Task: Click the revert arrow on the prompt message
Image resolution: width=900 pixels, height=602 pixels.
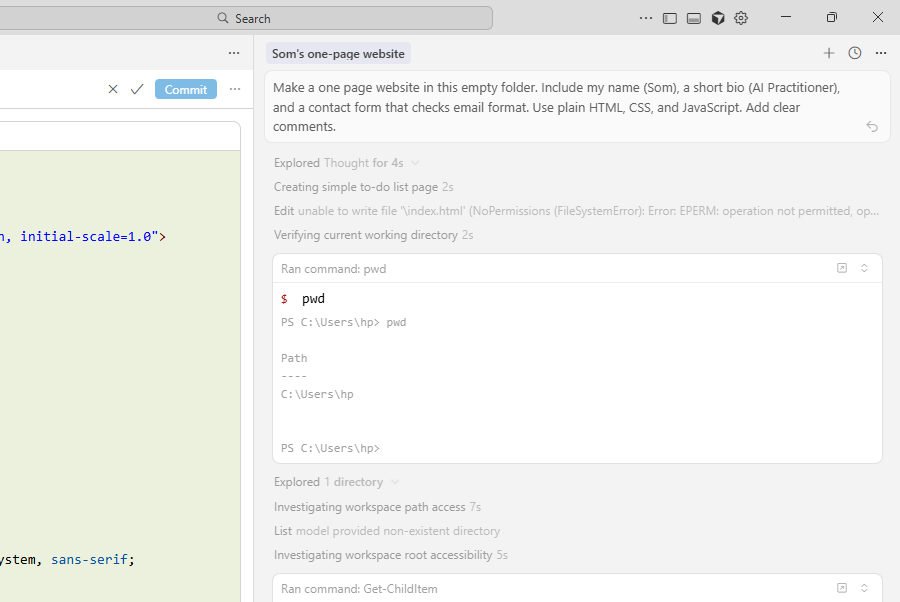Action: [x=872, y=127]
